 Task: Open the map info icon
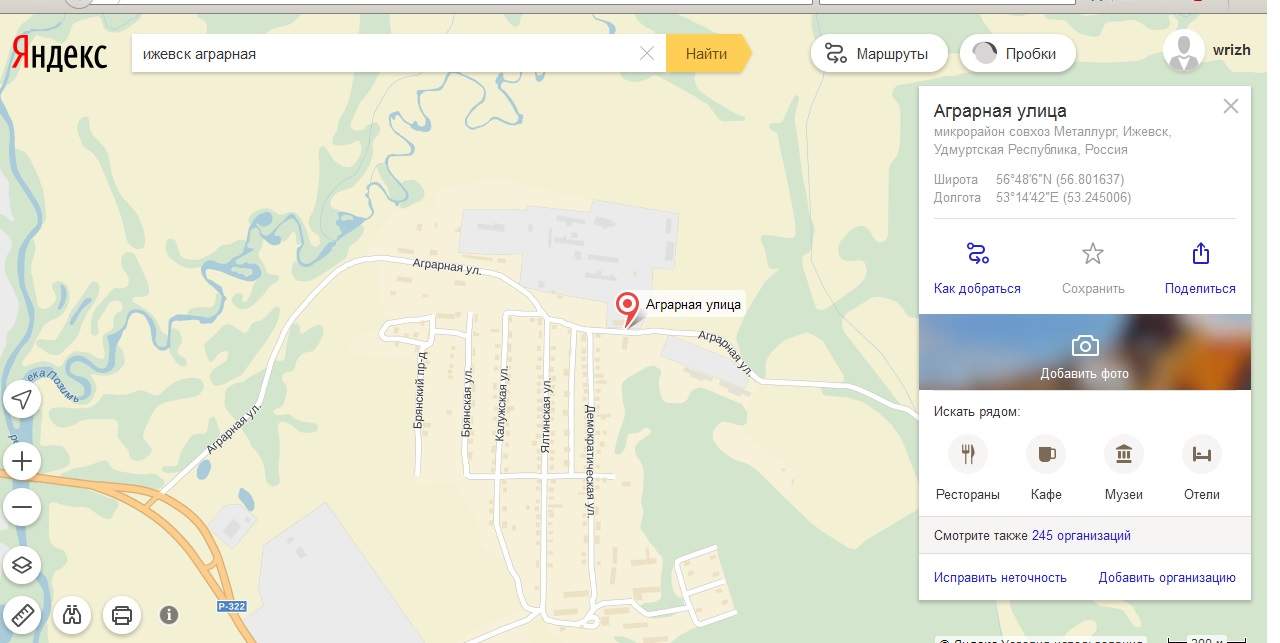click(169, 614)
